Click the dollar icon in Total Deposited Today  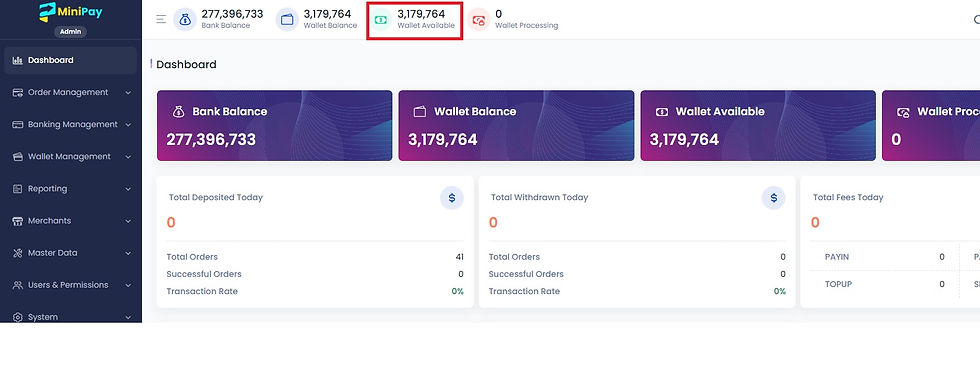452,198
